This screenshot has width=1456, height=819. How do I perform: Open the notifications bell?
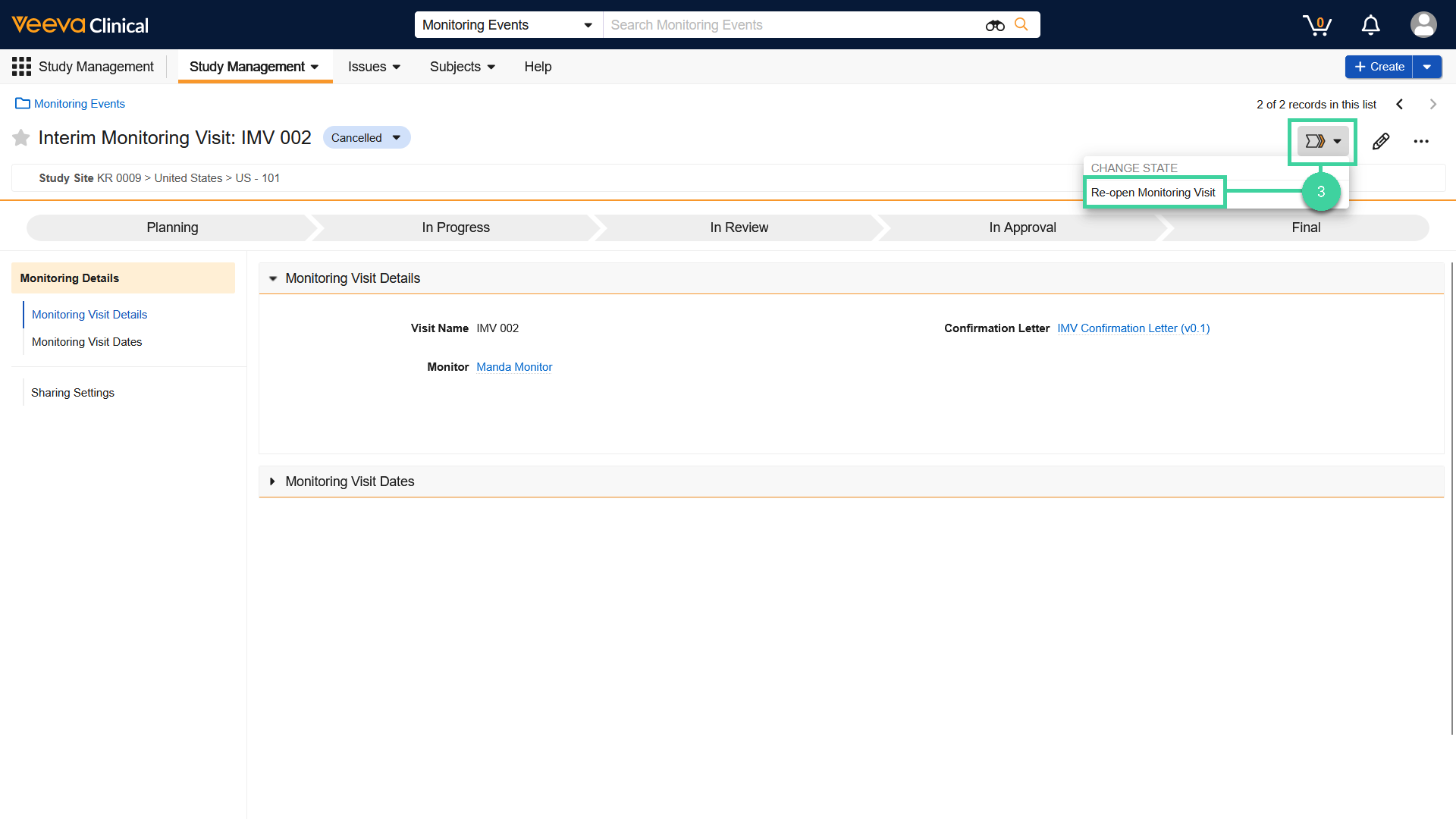(x=1370, y=25)
